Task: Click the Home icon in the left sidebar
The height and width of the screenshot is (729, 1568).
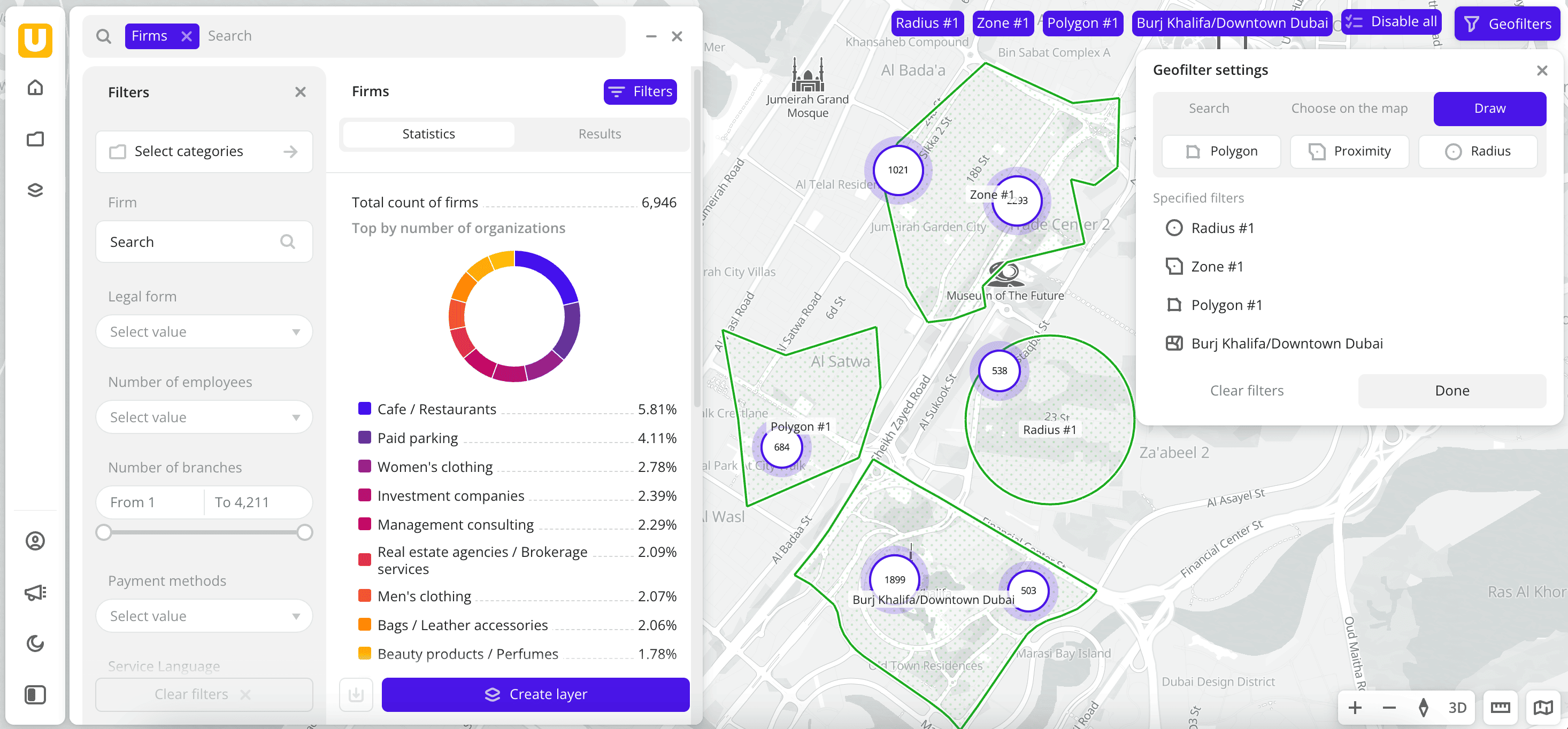Action: point(35,87)
